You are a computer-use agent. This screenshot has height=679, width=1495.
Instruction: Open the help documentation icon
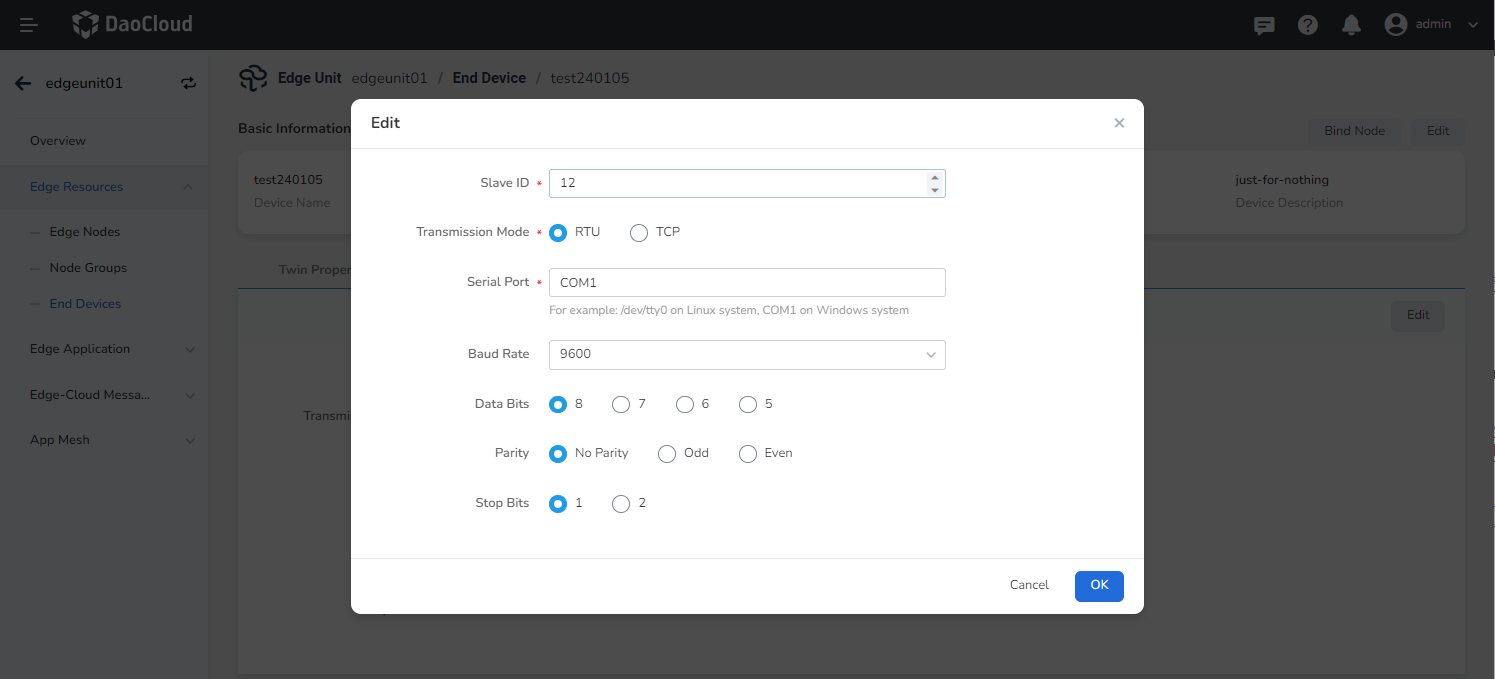pos(1307,24)
